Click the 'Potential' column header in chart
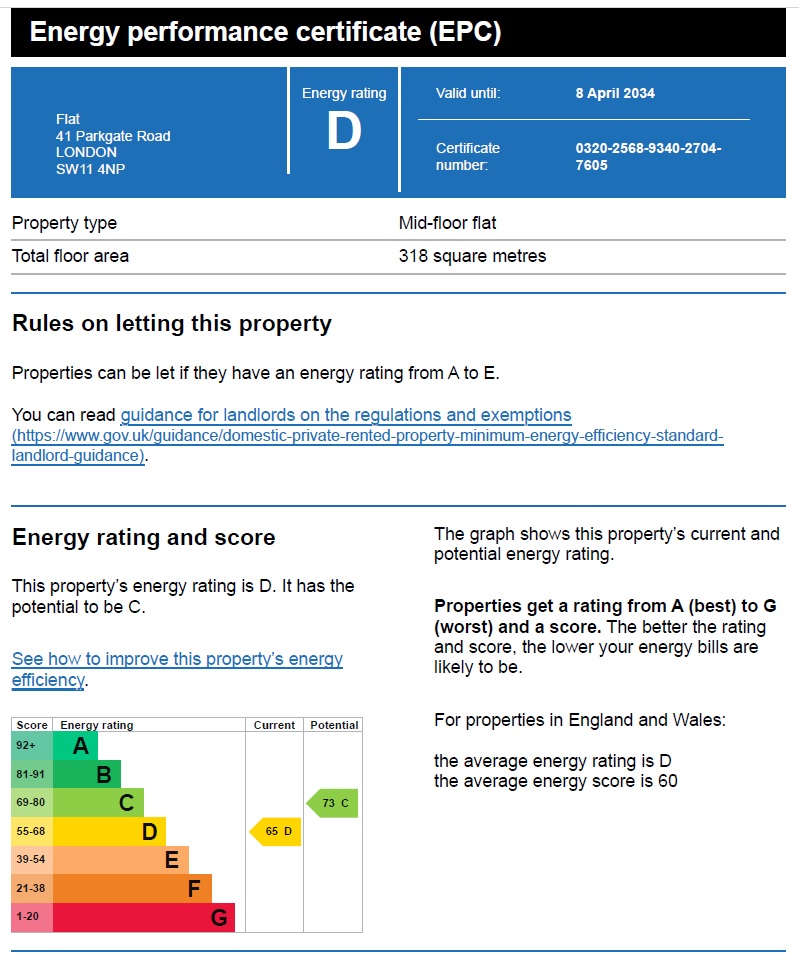This screenshot has width=799, height=963. tap(334, 725)
